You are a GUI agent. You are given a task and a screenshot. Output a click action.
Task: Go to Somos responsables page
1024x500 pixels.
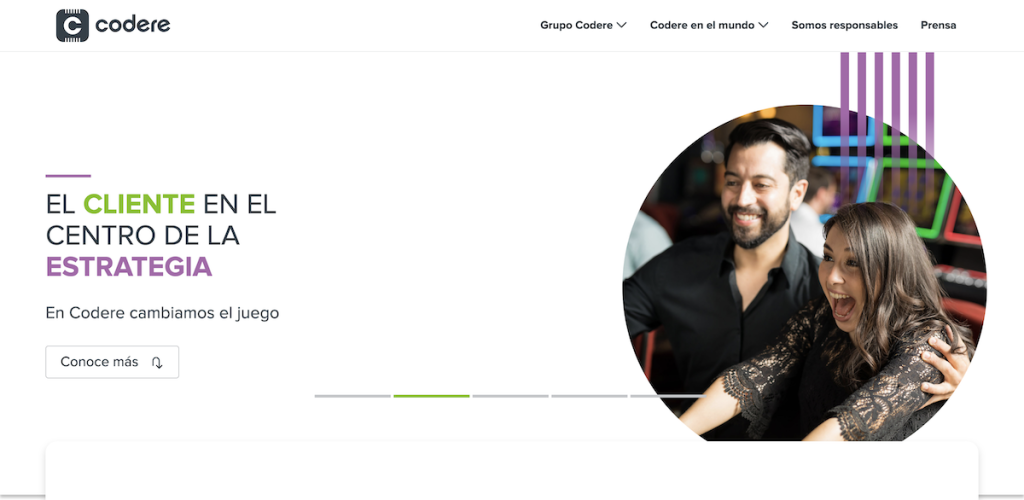[844, 25]
